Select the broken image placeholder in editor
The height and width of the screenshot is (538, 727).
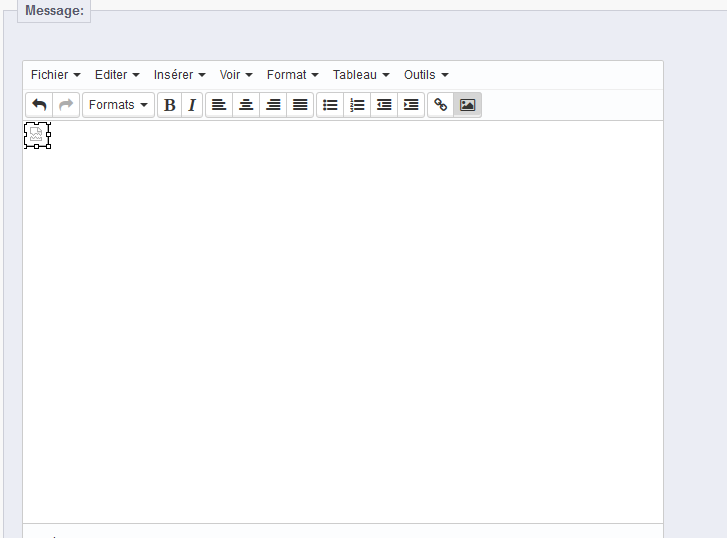coord(37,135)
